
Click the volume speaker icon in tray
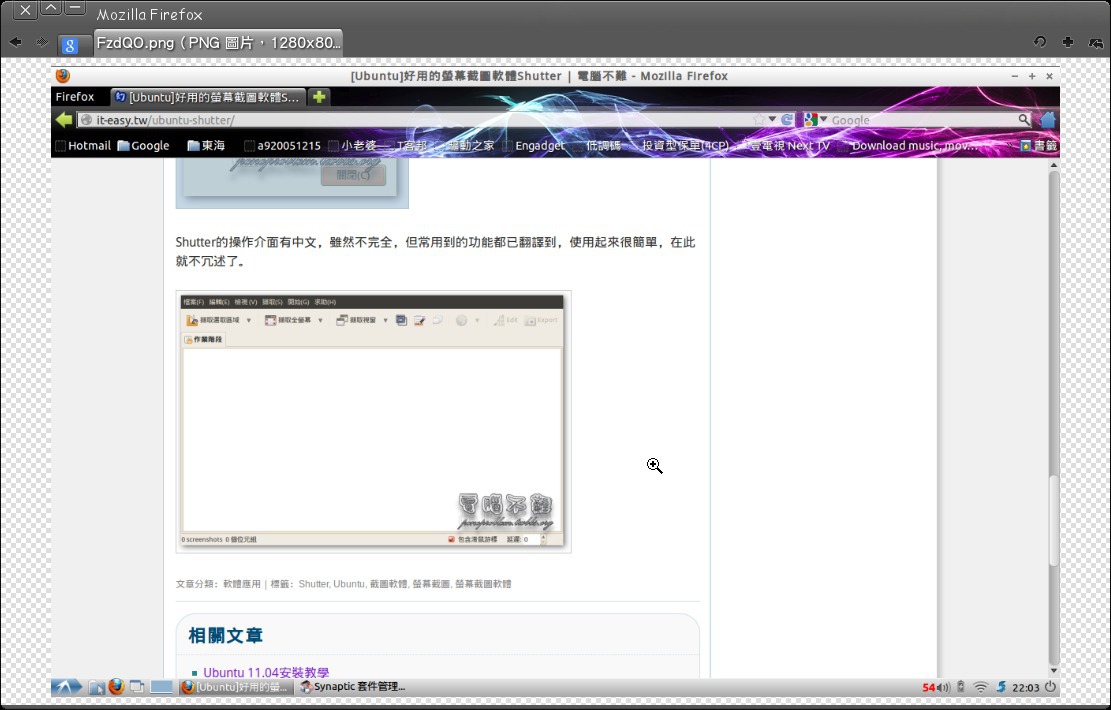944,687
